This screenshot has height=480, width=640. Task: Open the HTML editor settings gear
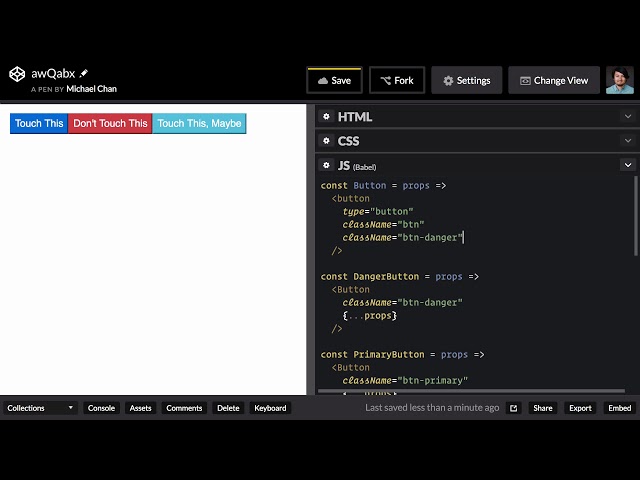(326, 117)
